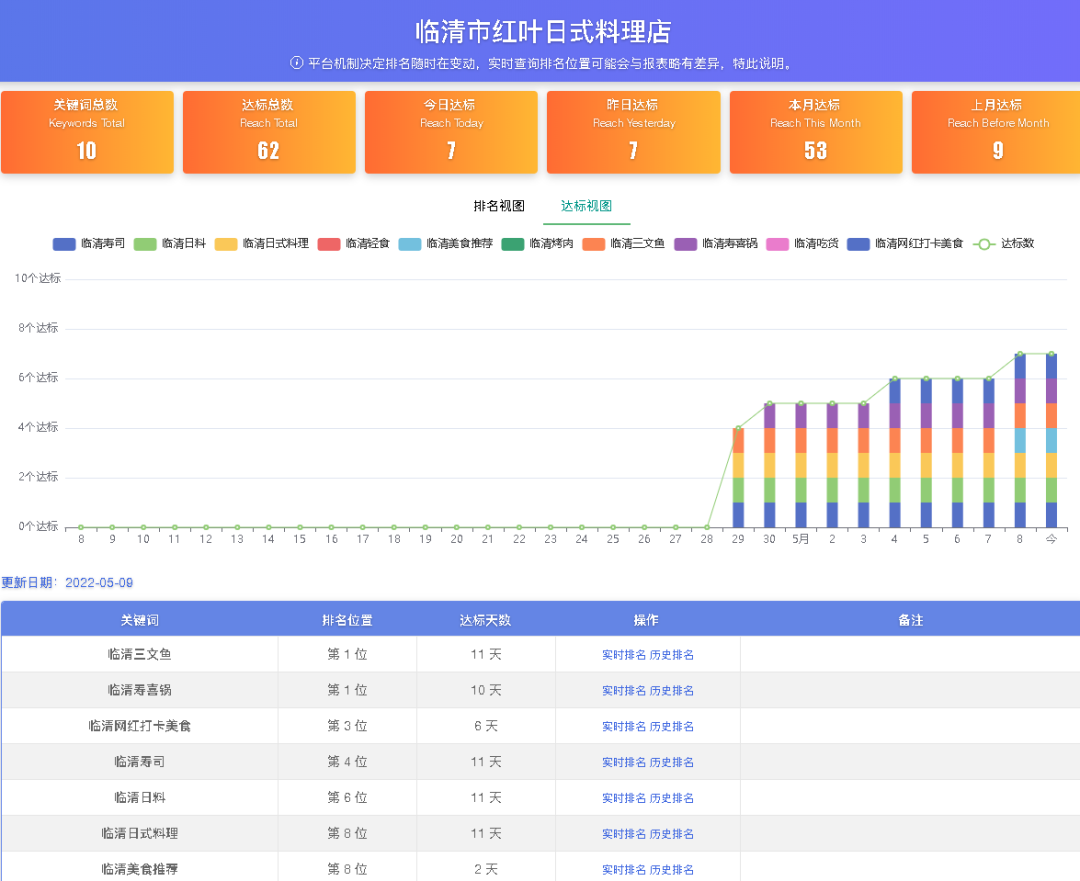Switch to the 排名视图 tab
The image size is (1080, 881).
pos(499,206)
